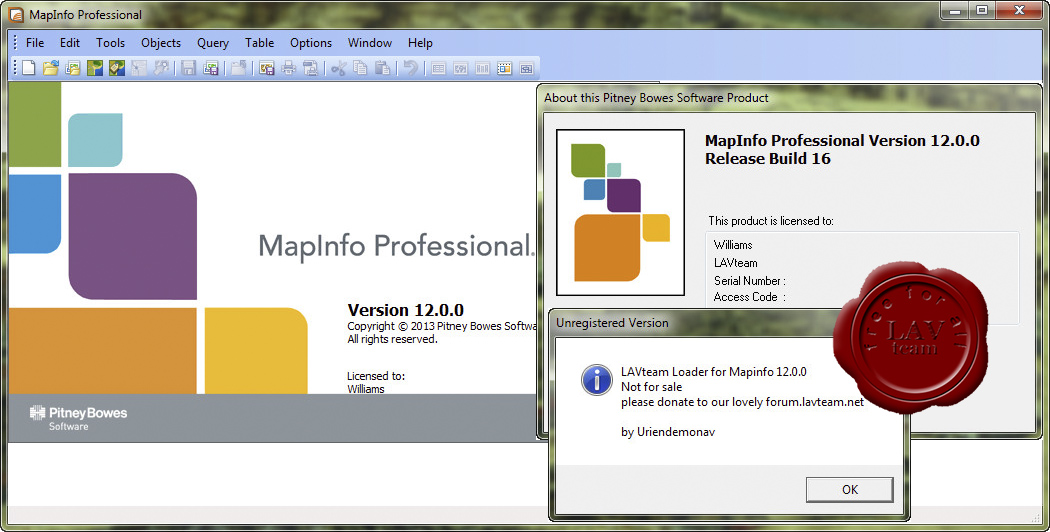
Task: Click the 'by Uriendemonav' text
Action: tap(668, 432)
